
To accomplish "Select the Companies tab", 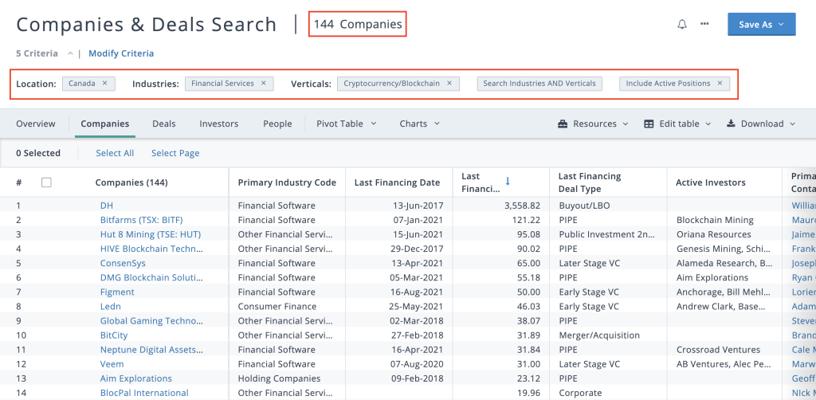I will pyautogui.click(x=105, y=124).
